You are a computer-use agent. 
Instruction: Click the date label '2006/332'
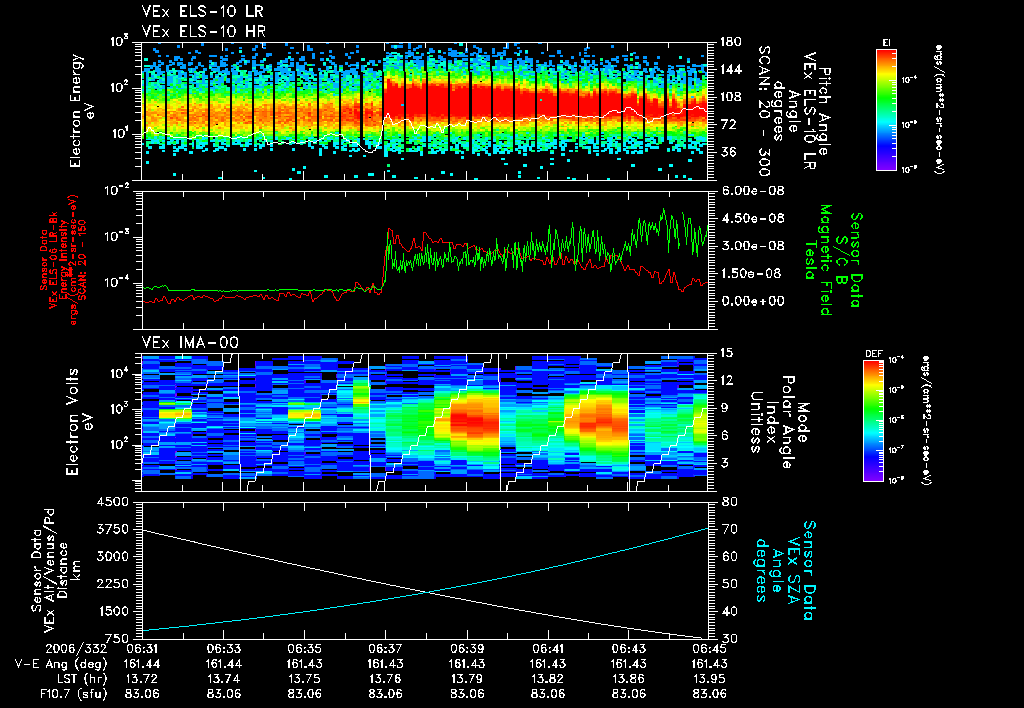click(x=76, y=649)
